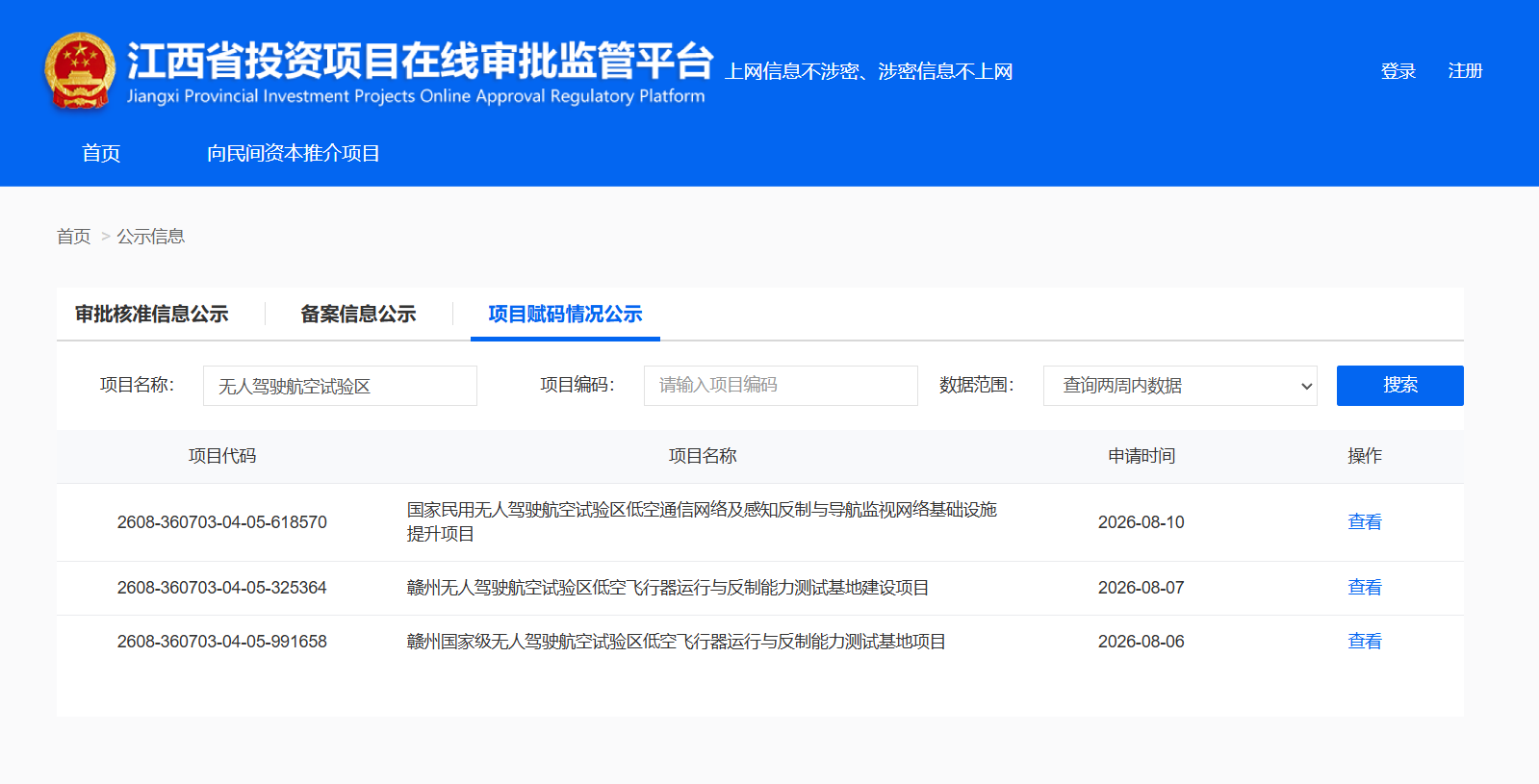Click project name 赣州国家级无人驾驶航空试验区
1539x784 pixels.
point(676,642)
